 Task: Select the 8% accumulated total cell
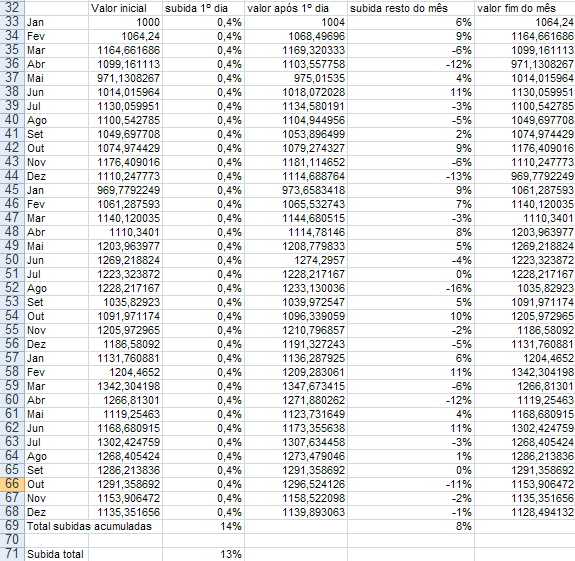tap(411, 526)
